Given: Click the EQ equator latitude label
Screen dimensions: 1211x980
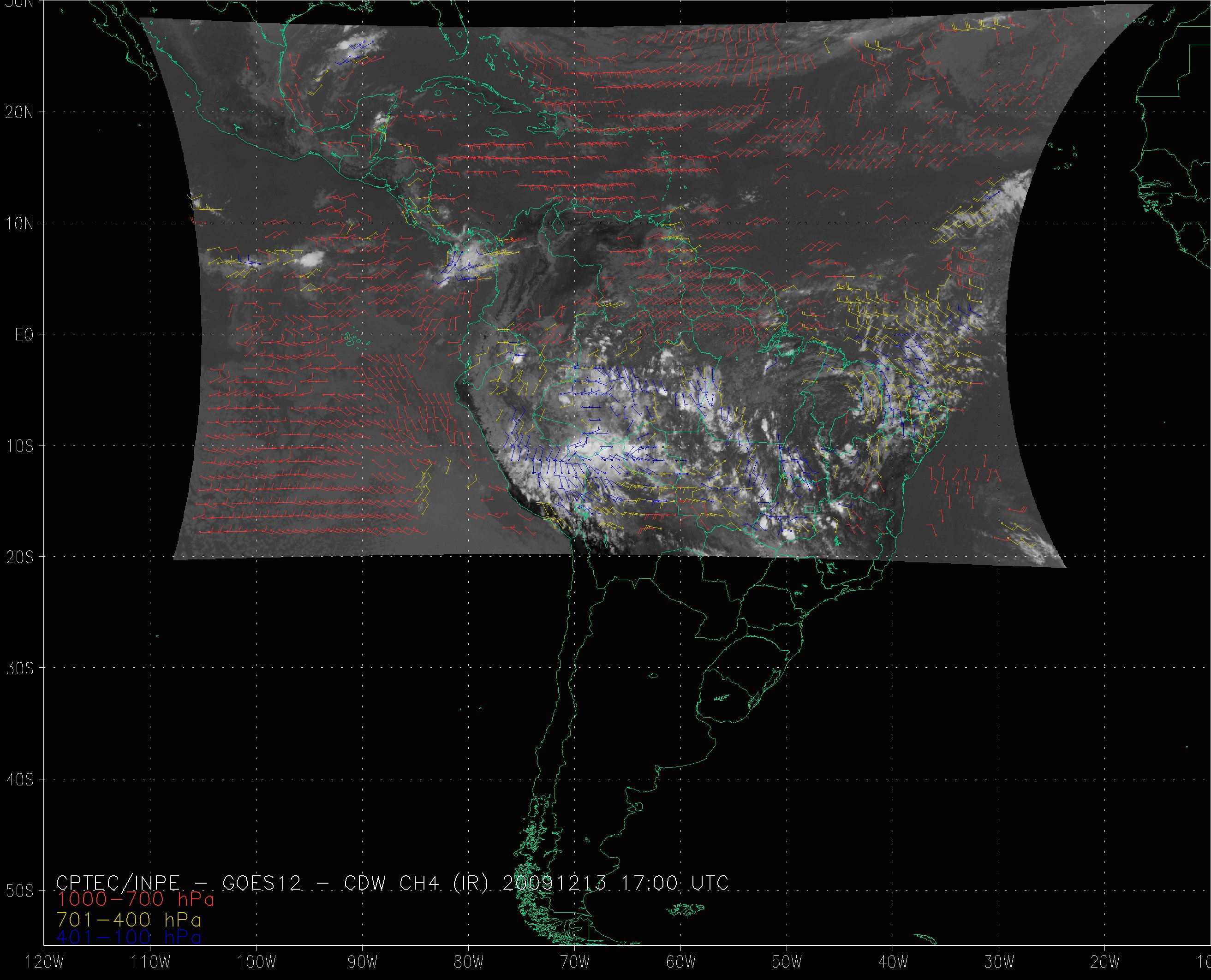Looking at the screenshot, I should pos(24,335).
